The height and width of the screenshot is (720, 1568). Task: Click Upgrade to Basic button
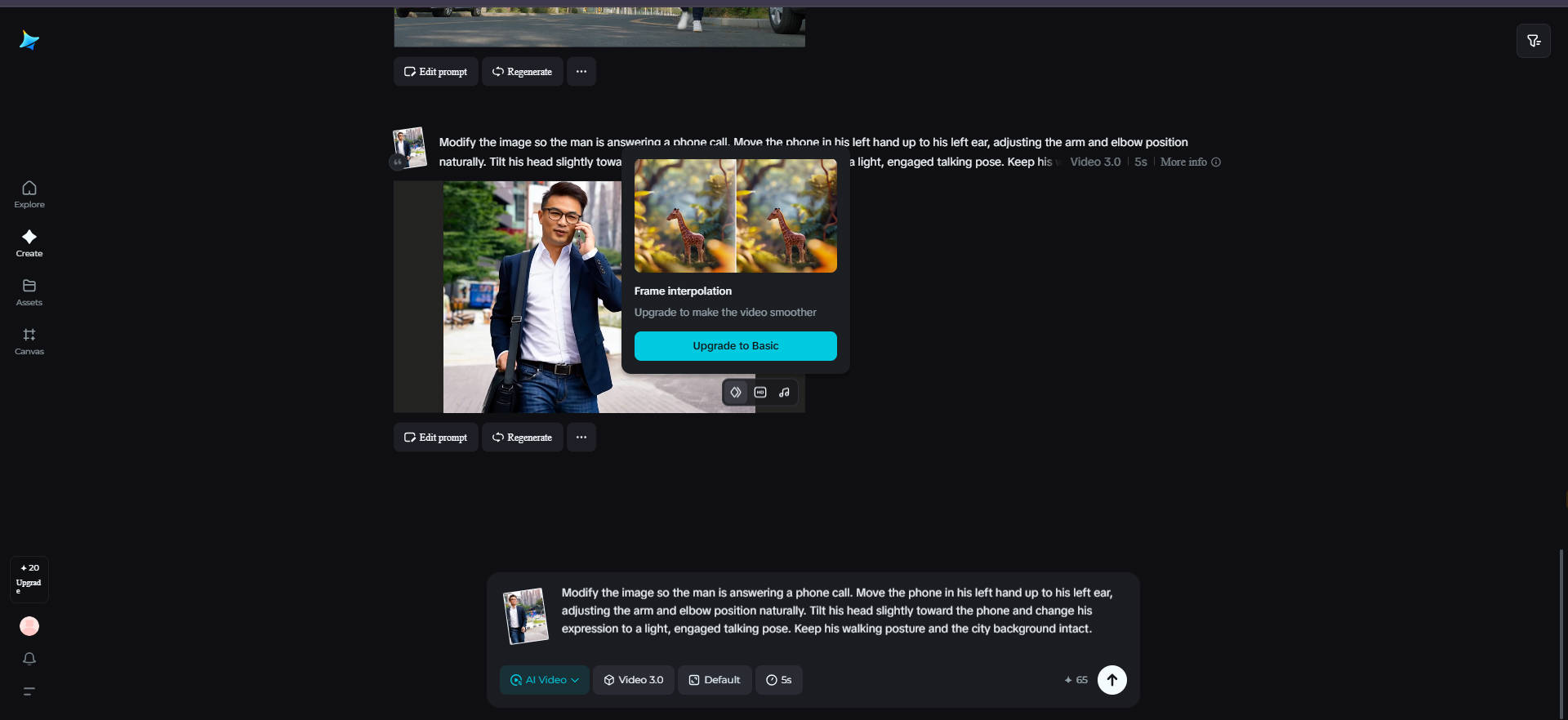[736, 346]
